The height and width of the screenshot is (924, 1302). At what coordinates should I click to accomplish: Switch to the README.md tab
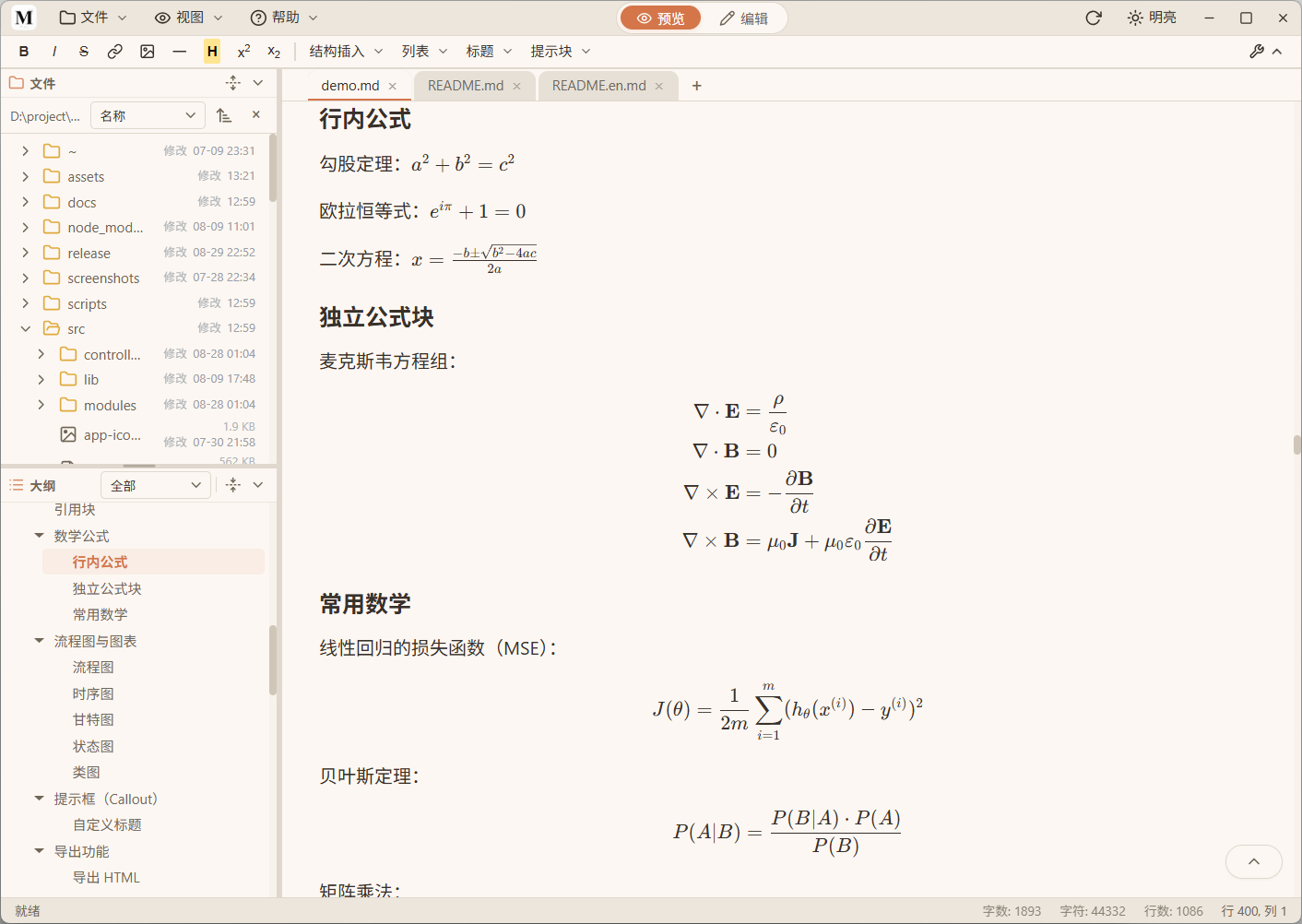466,86
